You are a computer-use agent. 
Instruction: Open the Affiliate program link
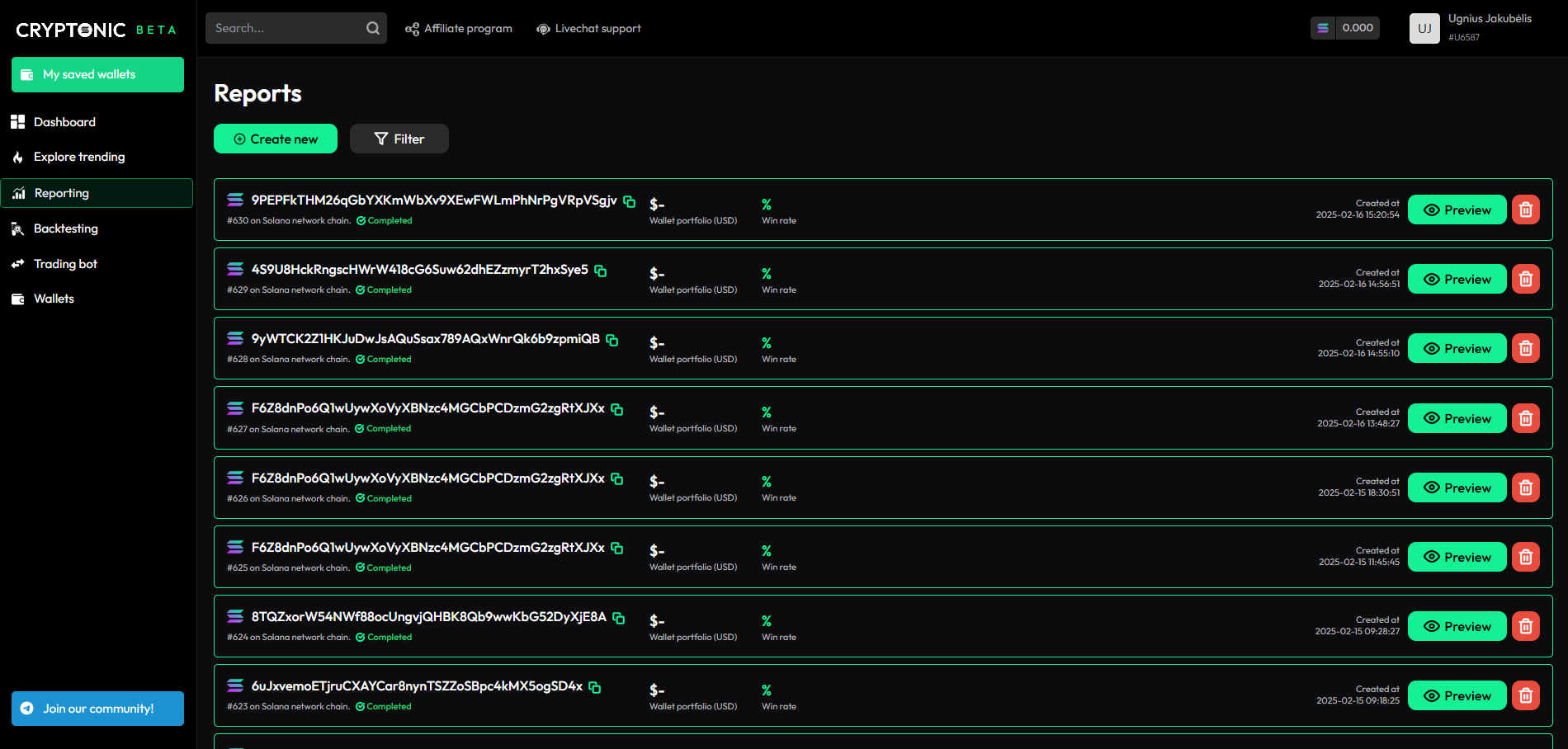459,28
